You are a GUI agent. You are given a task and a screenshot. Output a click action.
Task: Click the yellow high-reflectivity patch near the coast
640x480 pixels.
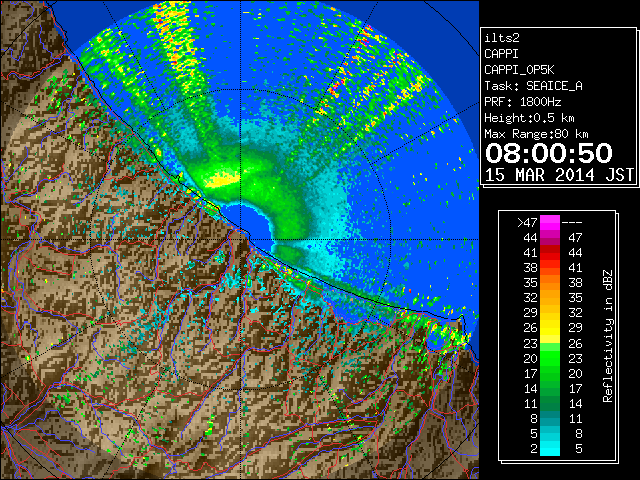point(222,180)
